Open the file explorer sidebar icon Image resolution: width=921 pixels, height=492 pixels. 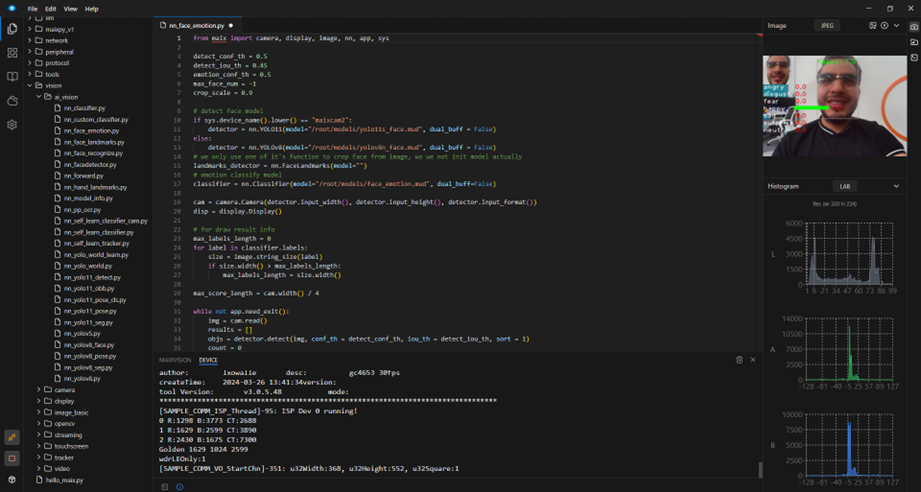pos(12,29)
